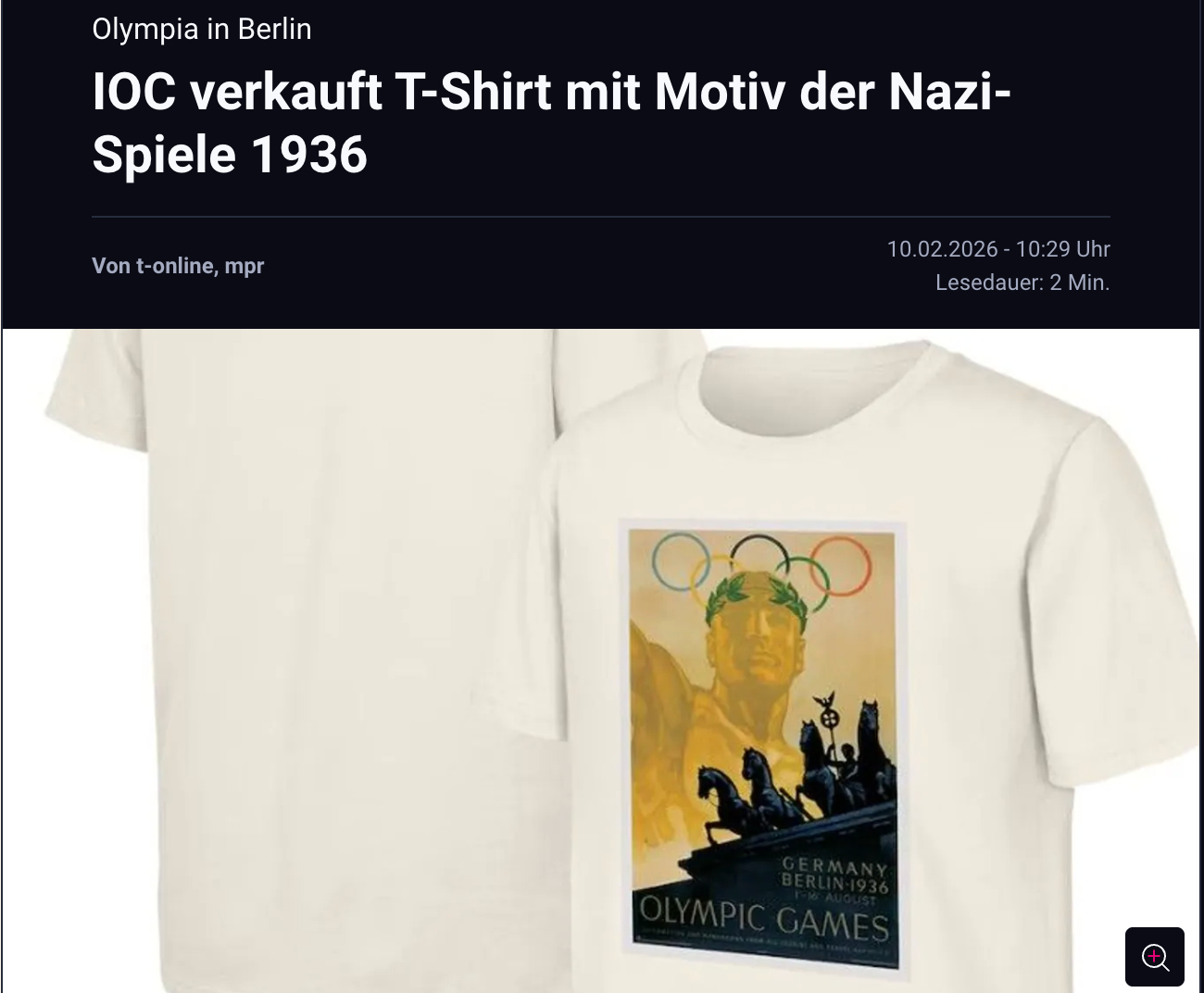Viewport: 1204px width, 993px height.
Task: Click the 'Lesedauer: 2 Min.' reading time
Action: [1022, 283]
